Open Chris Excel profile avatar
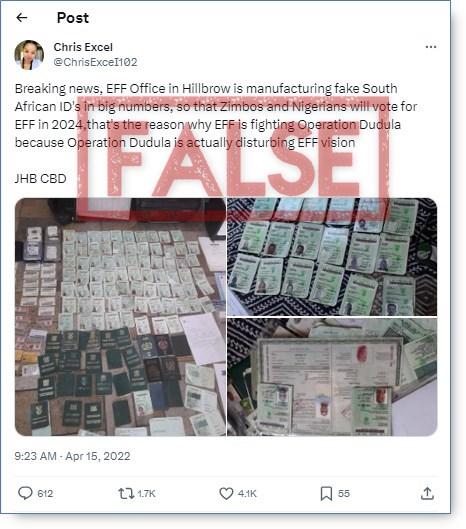This screenshot has height=529, width=466. (29, 55)
